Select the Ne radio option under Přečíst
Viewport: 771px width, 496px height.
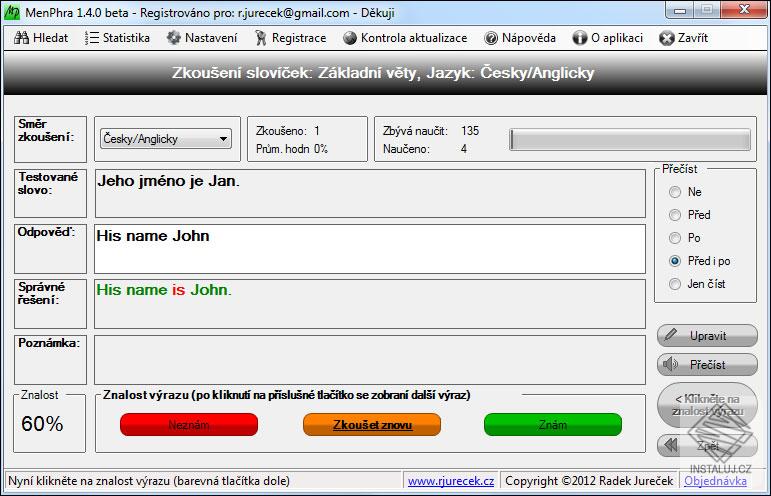[675, 192]
